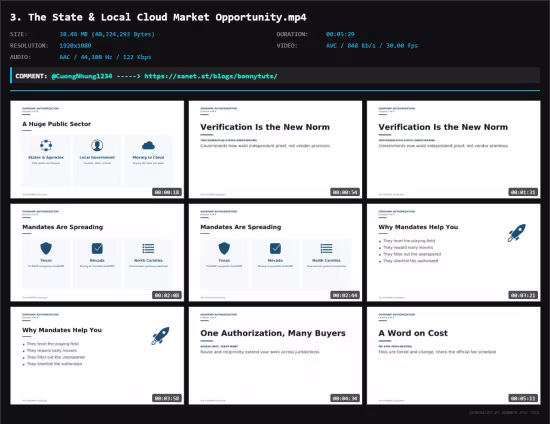Click the Moving to Cloud cloud icon
The width and height of the screenshot is (550, 424).
point(148,145)
